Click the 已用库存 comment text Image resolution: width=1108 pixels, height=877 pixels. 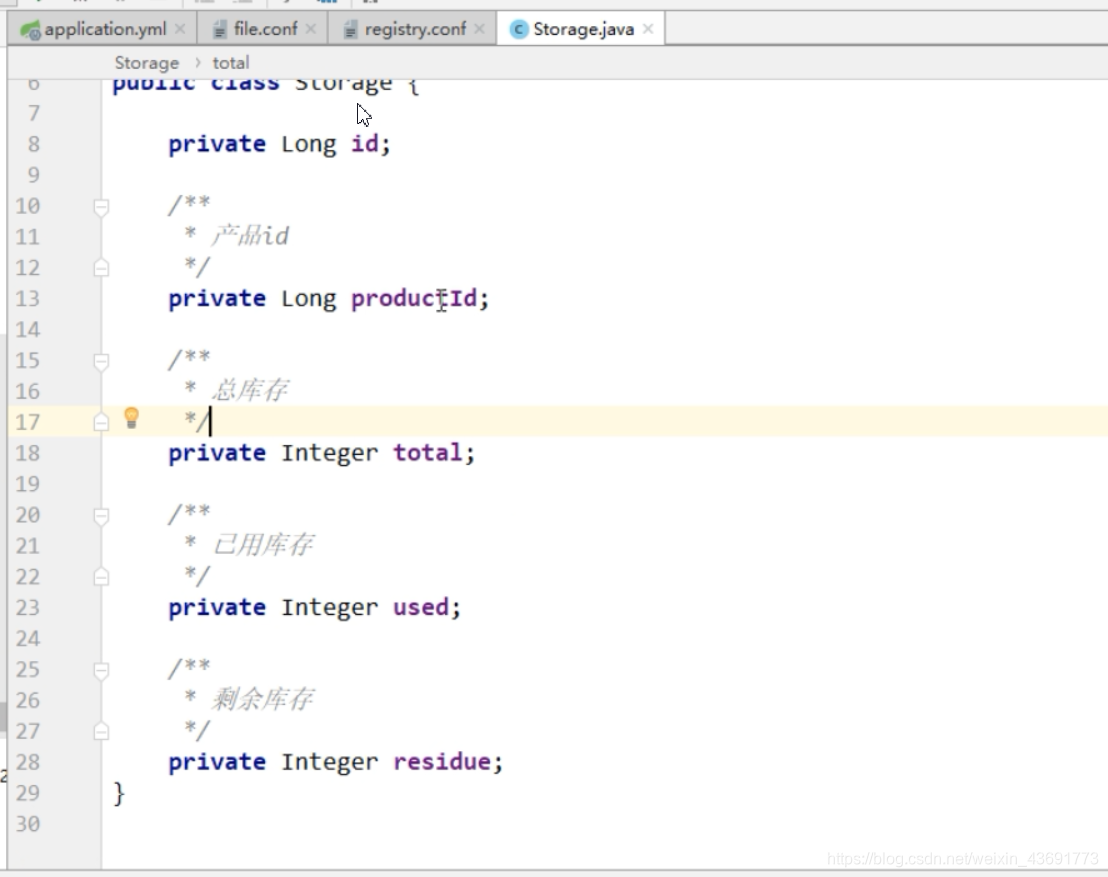click(x=263, y=544)
